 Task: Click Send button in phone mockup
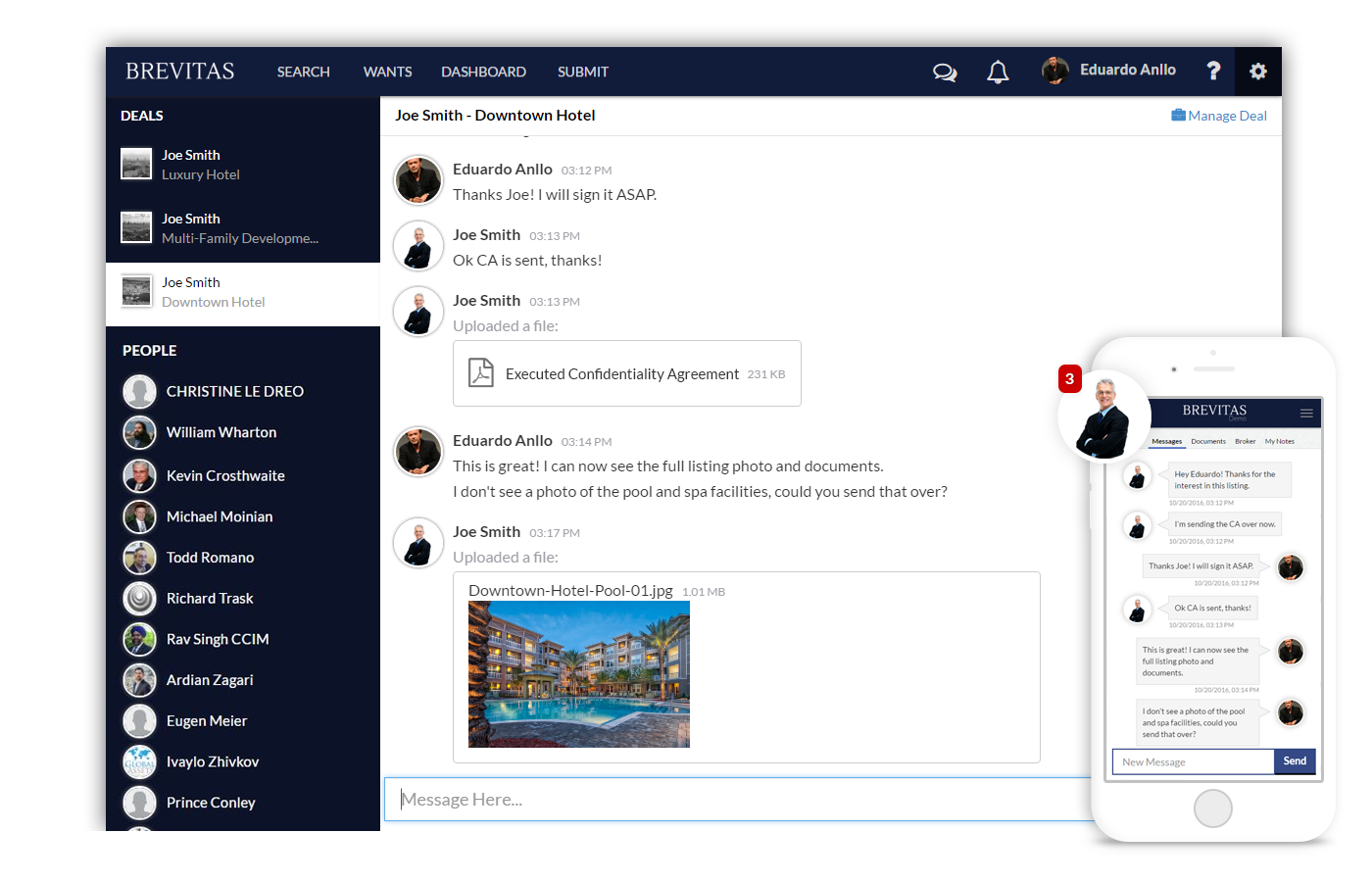point(1295,761)
